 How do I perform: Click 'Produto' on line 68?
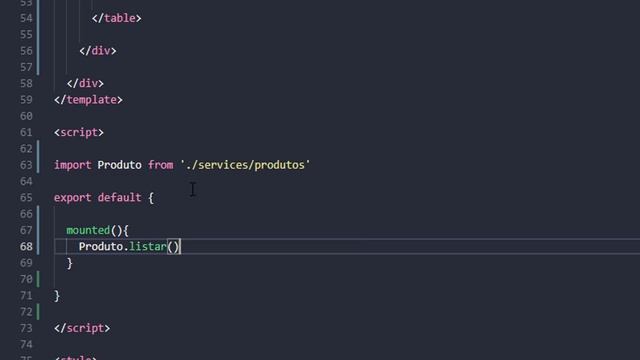pyautogui.click(x=101, y=247)
